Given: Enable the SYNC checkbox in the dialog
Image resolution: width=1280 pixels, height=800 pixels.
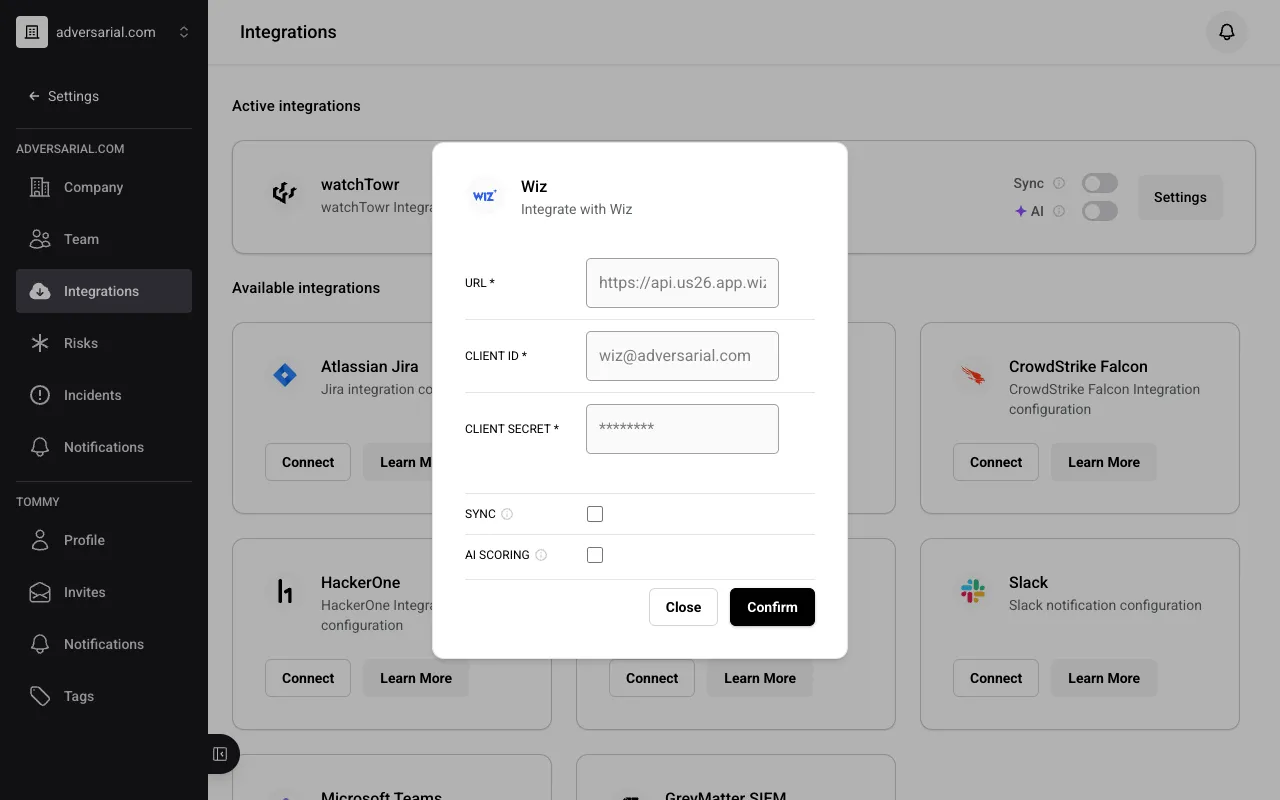Looking at the screenshot, I should 595,514.
